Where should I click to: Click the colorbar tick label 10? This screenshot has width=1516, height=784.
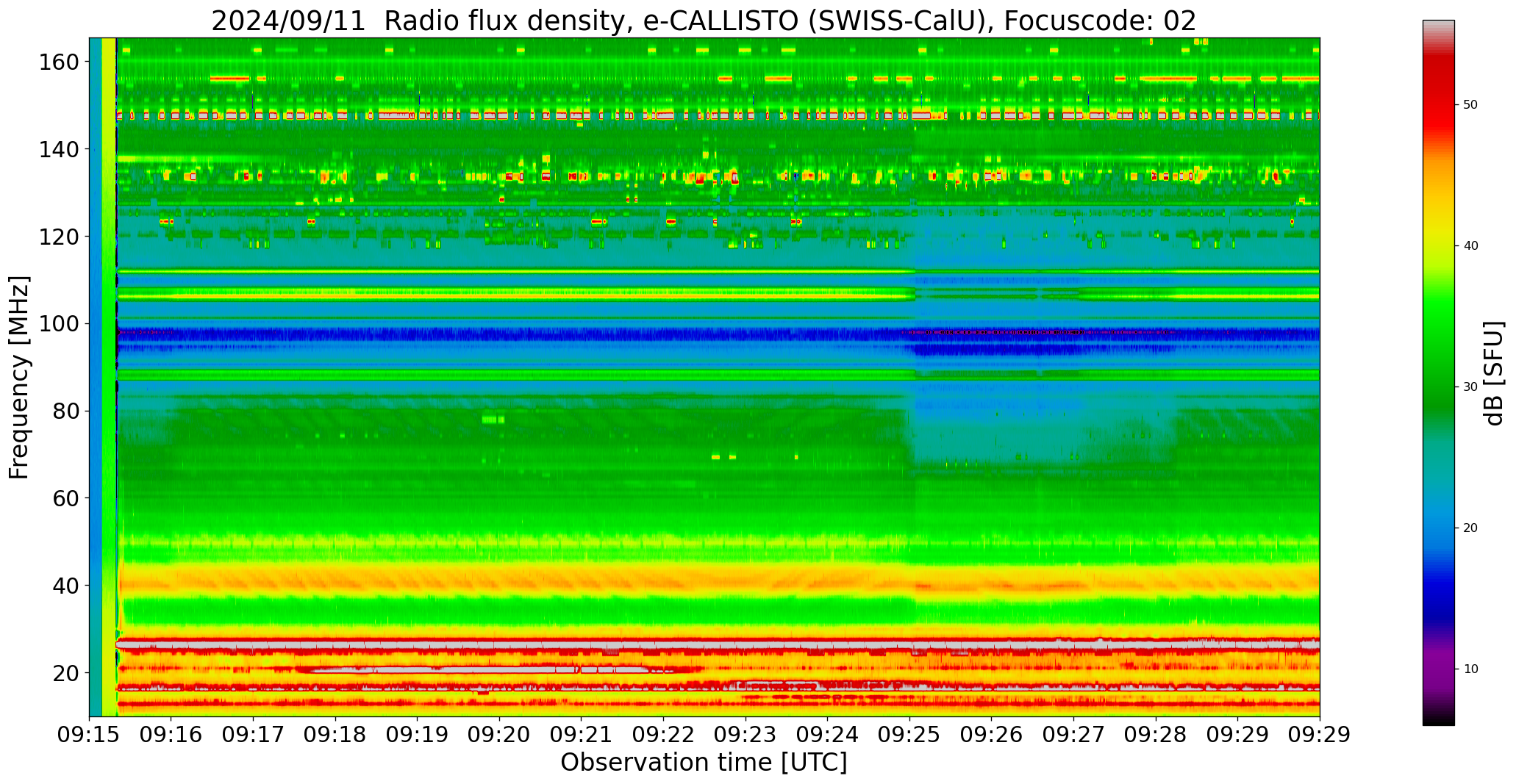point(1471,669)
